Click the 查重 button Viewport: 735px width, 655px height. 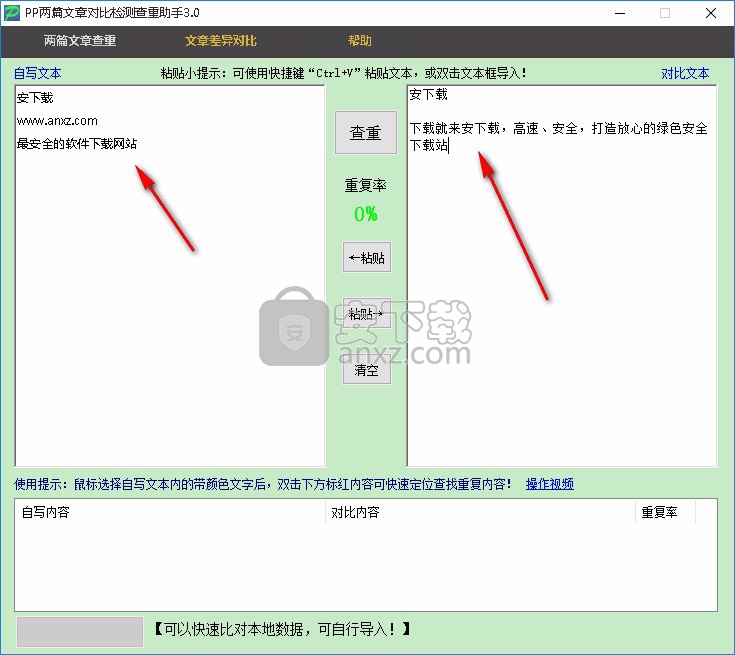coord(366,133)
